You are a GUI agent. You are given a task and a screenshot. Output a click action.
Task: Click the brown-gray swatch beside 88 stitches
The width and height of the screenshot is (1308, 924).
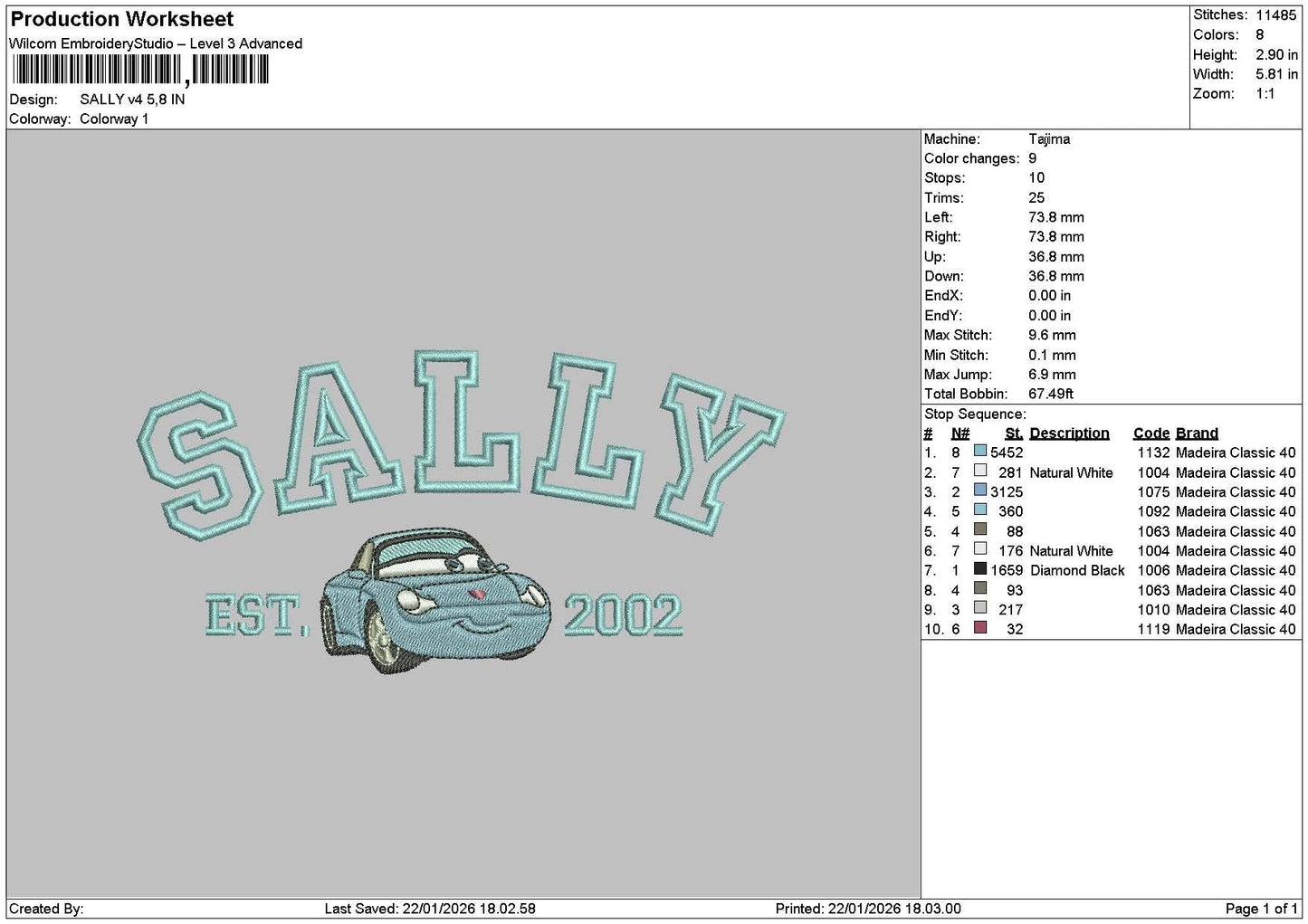[x=980, y=529]
